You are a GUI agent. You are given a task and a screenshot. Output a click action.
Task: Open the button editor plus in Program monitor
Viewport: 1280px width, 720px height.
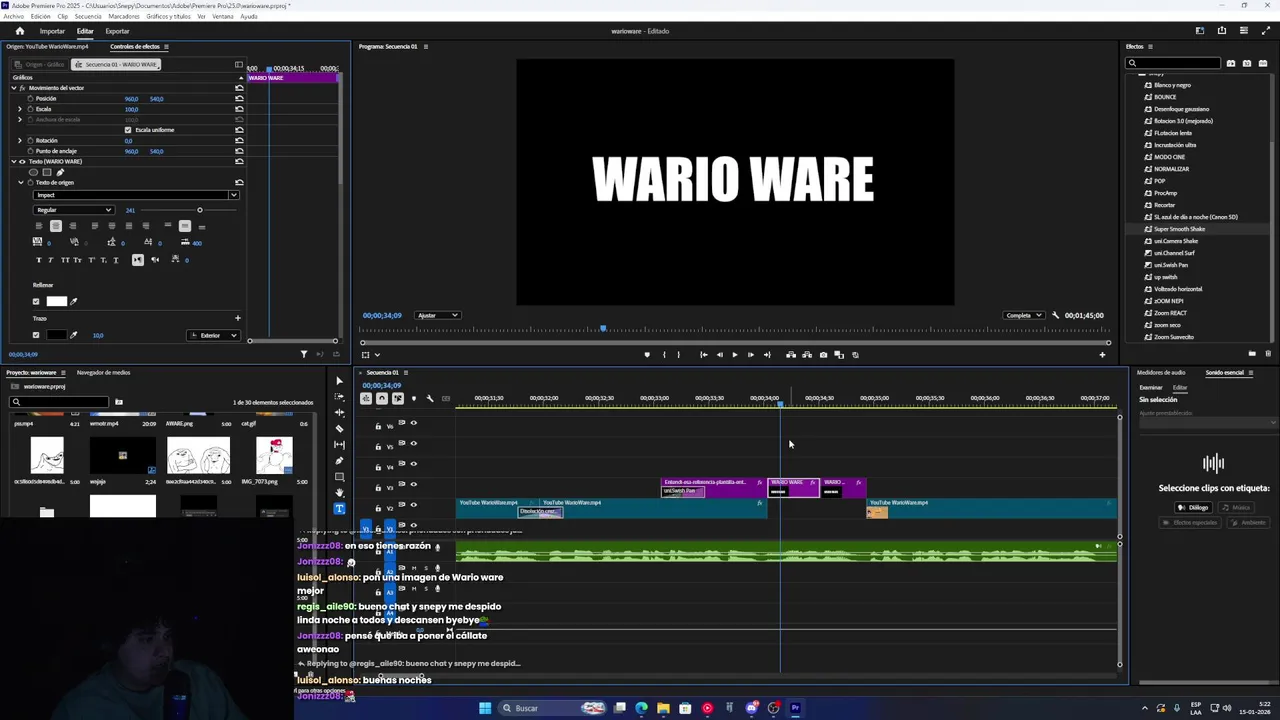tap(1102, 355)
